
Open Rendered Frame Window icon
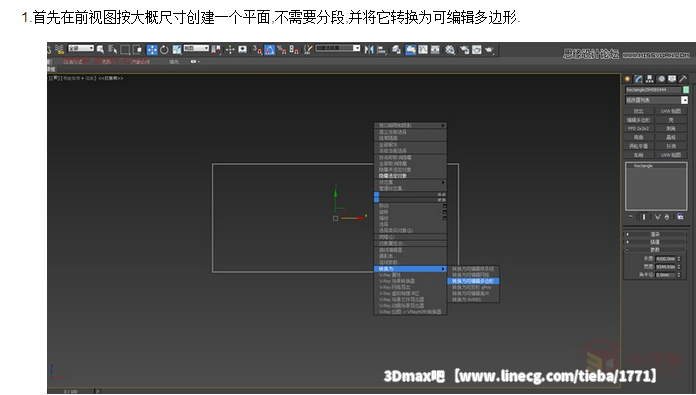tap(477, 50)
